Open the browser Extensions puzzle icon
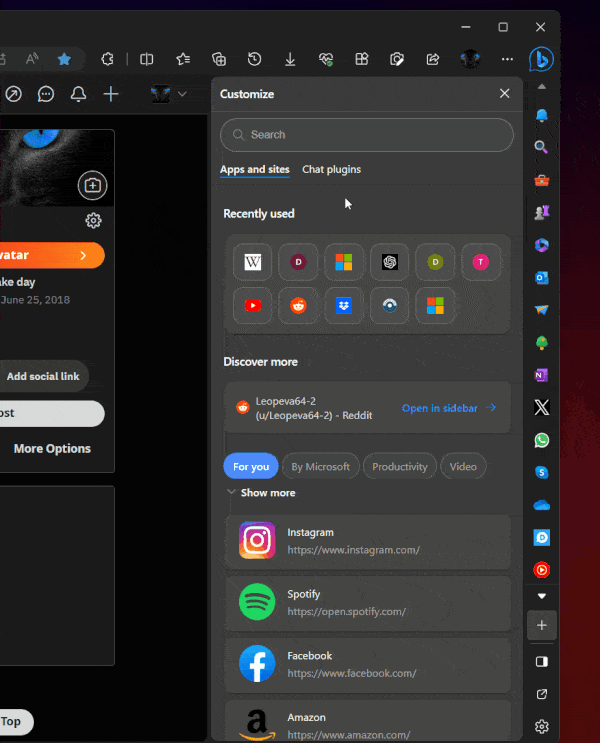 coord(107,59)
